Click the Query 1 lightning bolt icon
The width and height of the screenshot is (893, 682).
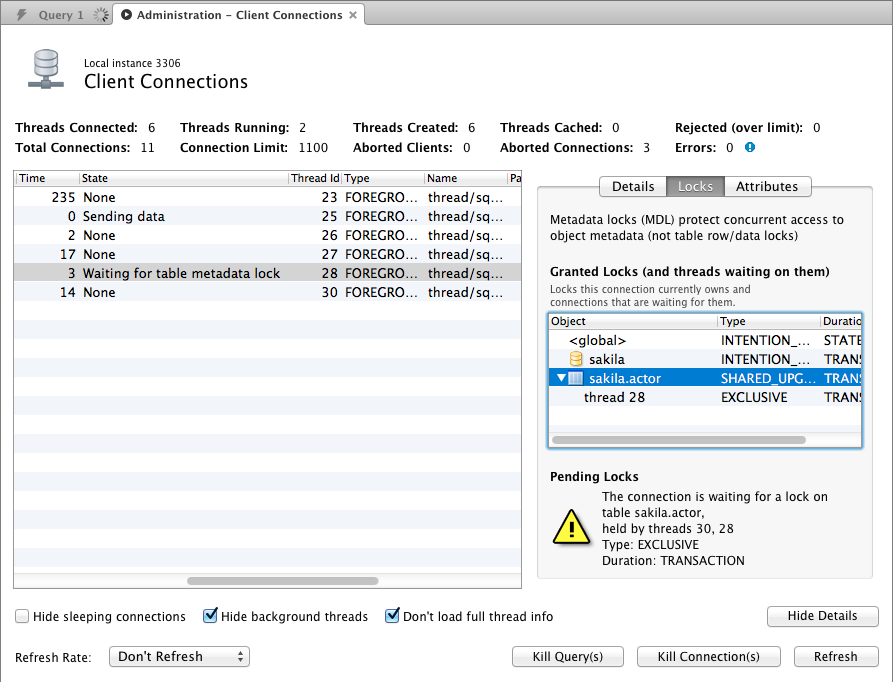point(22,15)
